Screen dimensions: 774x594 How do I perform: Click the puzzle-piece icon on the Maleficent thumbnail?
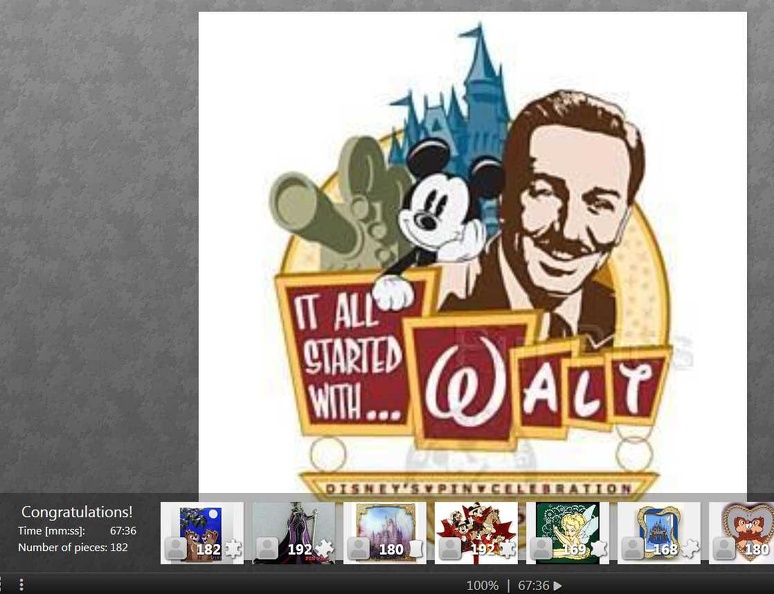click(324, 549)
